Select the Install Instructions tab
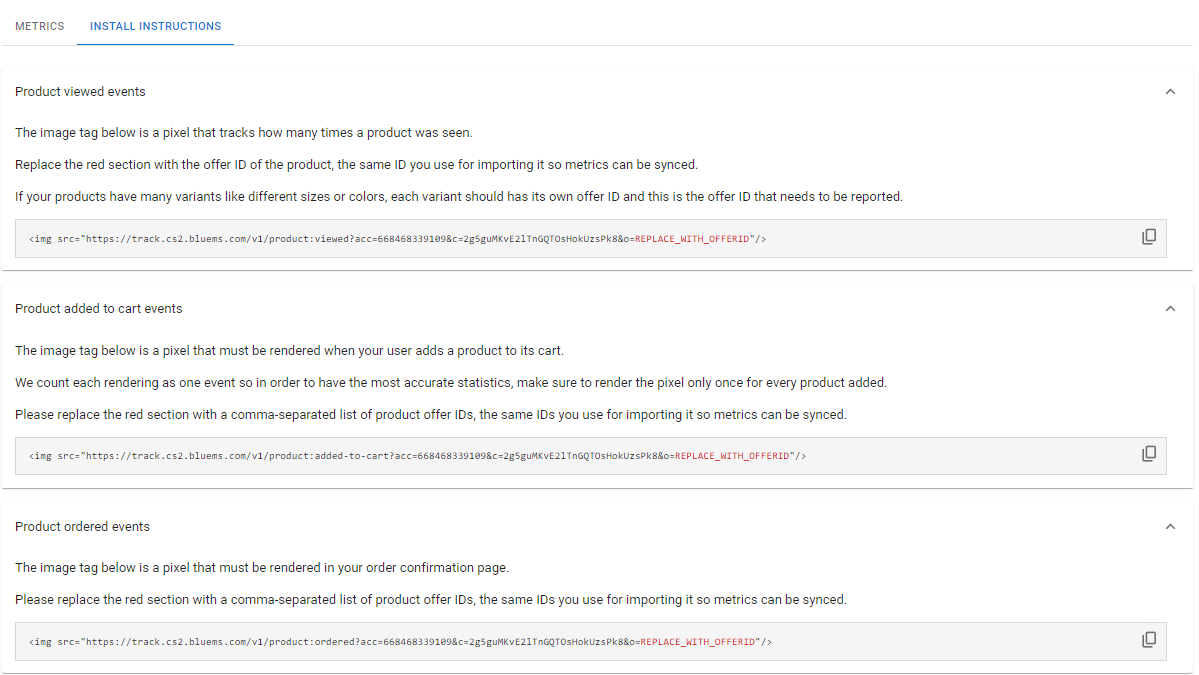 (155, 26)
